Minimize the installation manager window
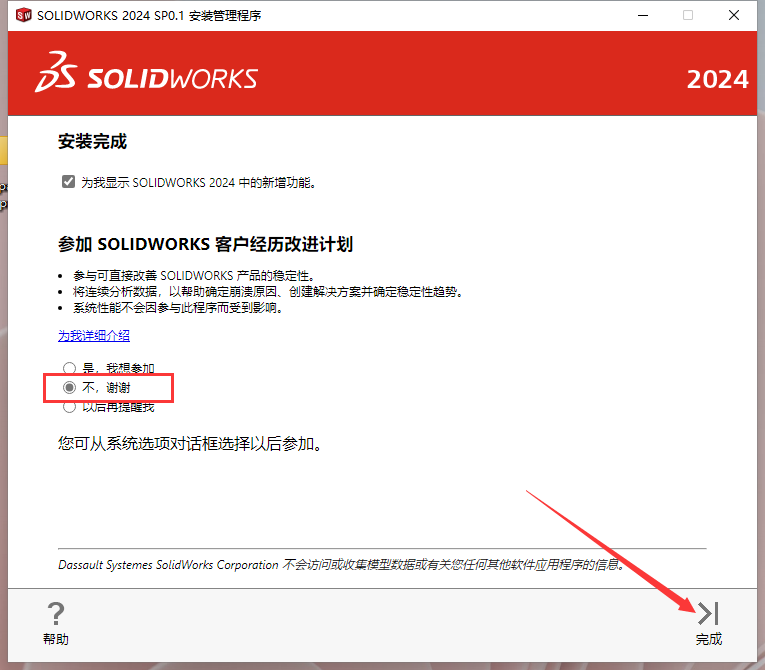This screenshot has height=670, width=765. click(x=638, y=15)
